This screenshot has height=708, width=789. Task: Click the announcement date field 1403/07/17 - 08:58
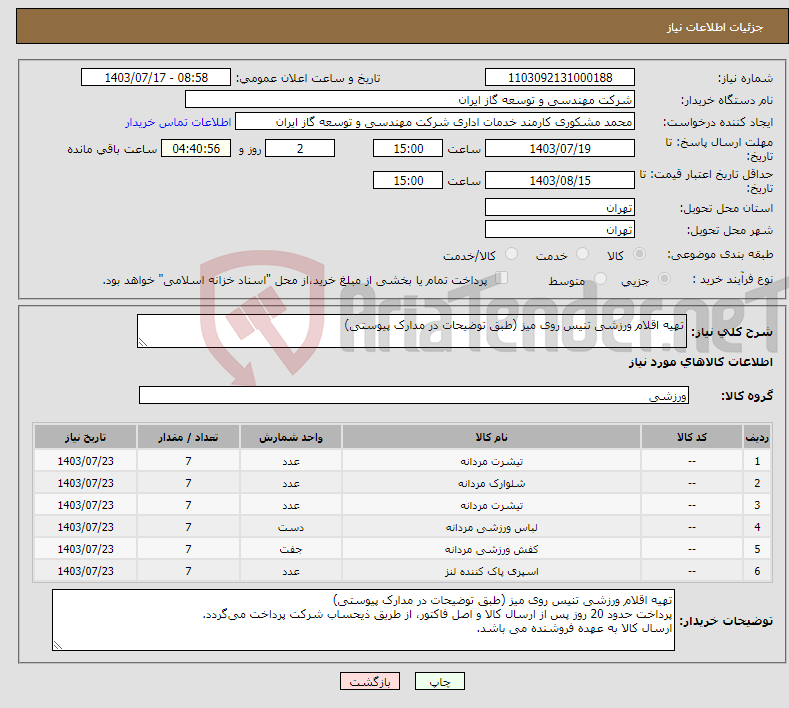[x=156, y=77]
